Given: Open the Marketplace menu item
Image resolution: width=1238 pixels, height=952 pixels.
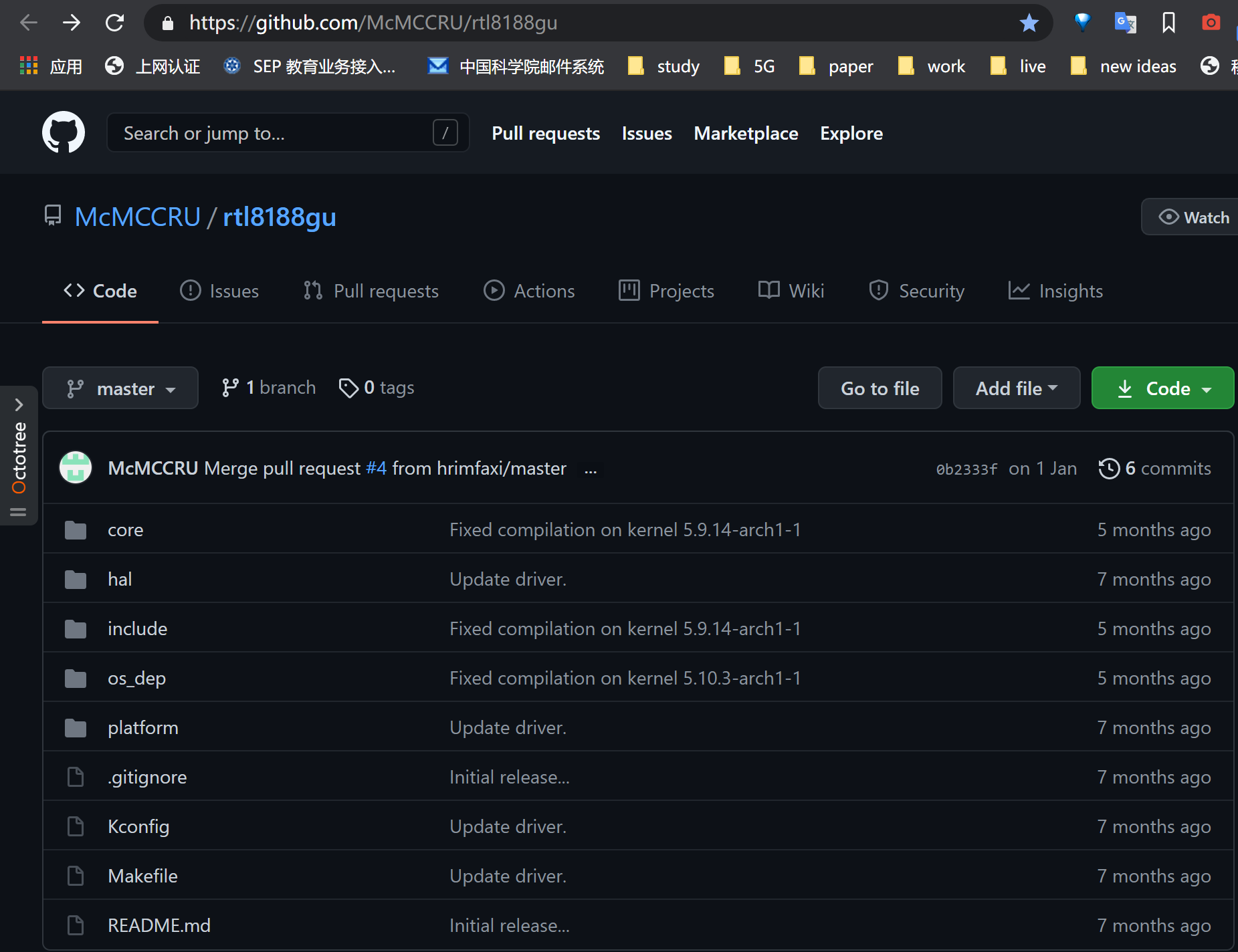Looking at the screenshot, I should pyautogui.click(x=746, y=133).
